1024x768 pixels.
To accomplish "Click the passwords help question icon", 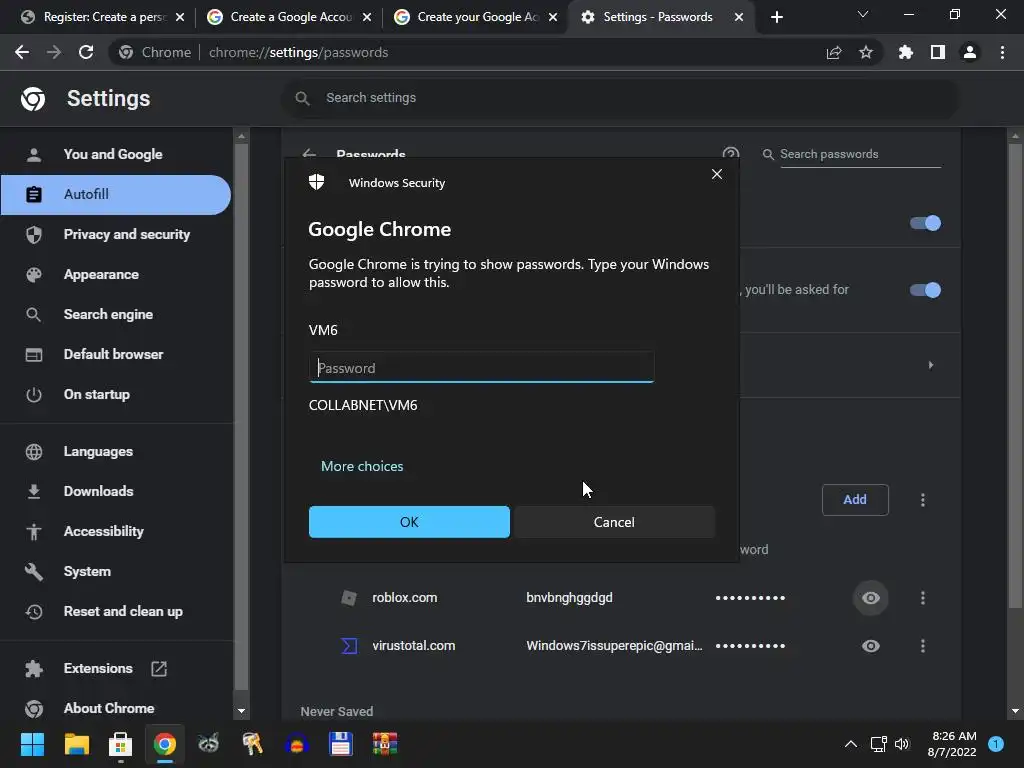I will tap(731, 154).
